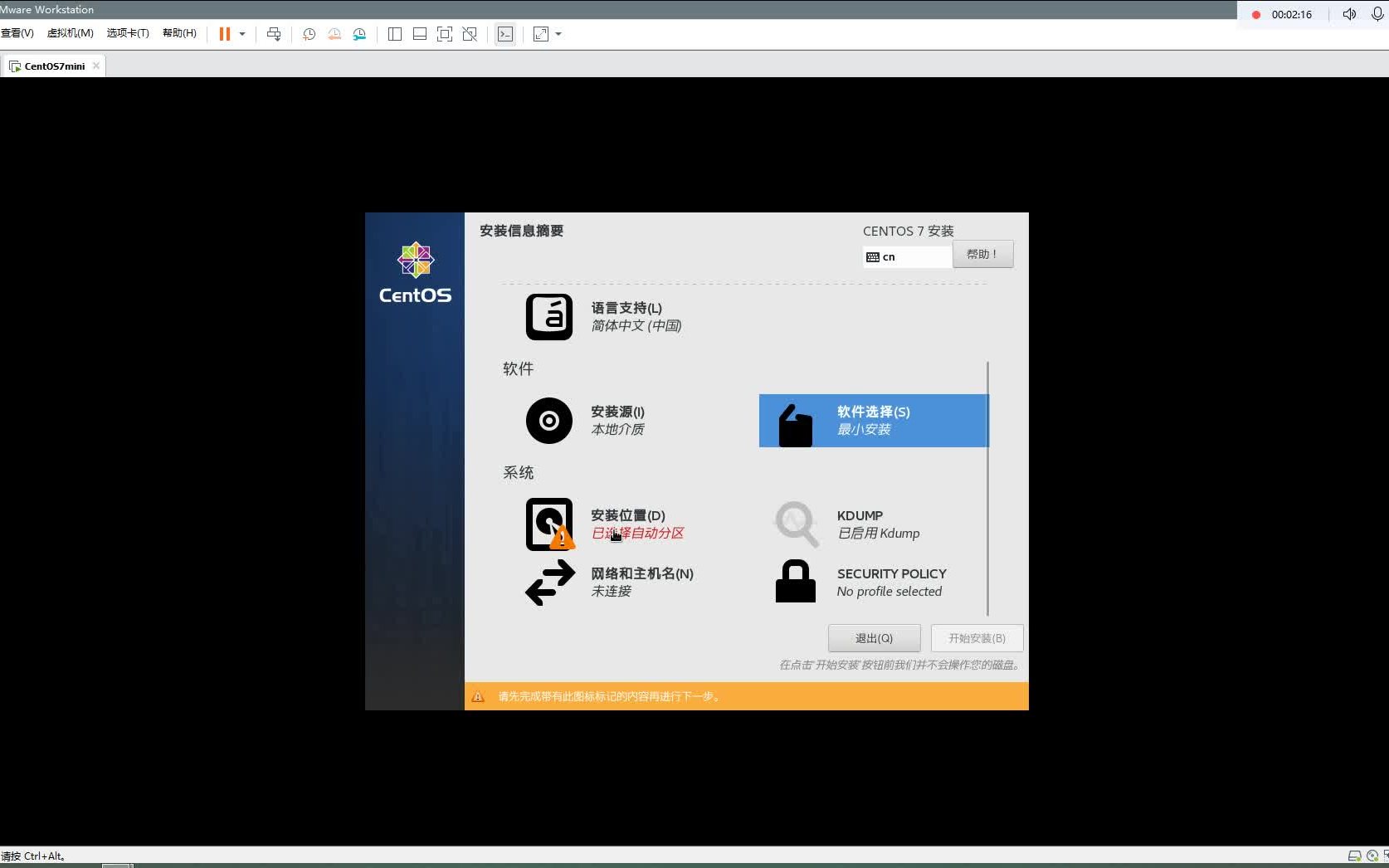Click the 已启用 Kdump status text
The height and width of the screenshot is (868, 1389).
coord(879,534)
